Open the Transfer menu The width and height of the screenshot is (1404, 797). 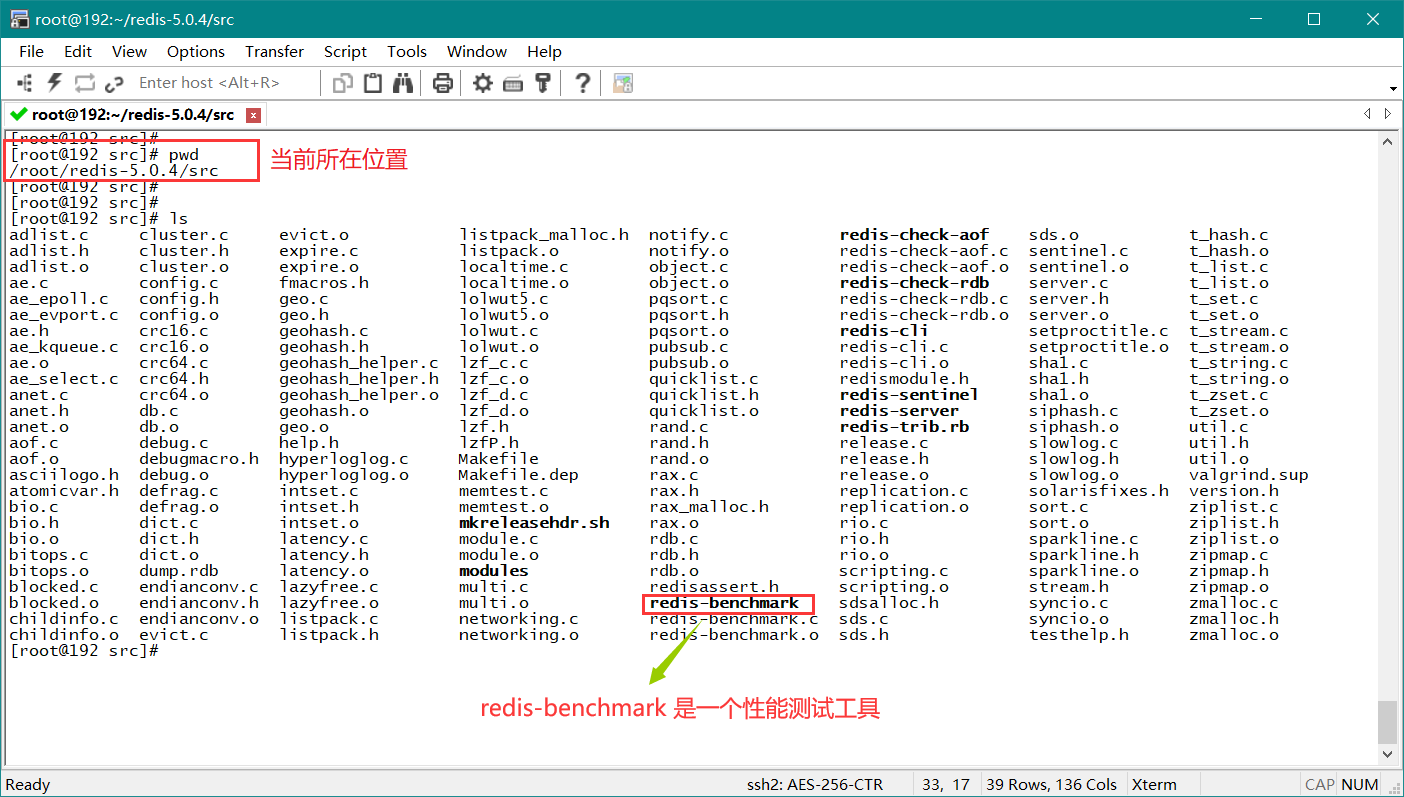coord(274,52)
